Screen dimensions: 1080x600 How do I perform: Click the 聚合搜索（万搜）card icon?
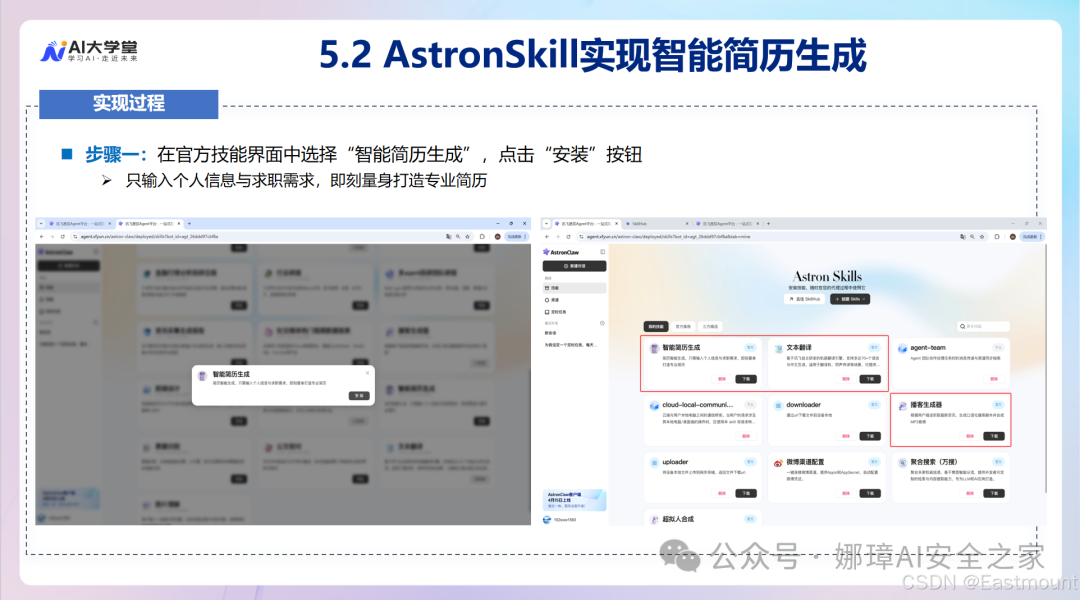pos(902,463)
